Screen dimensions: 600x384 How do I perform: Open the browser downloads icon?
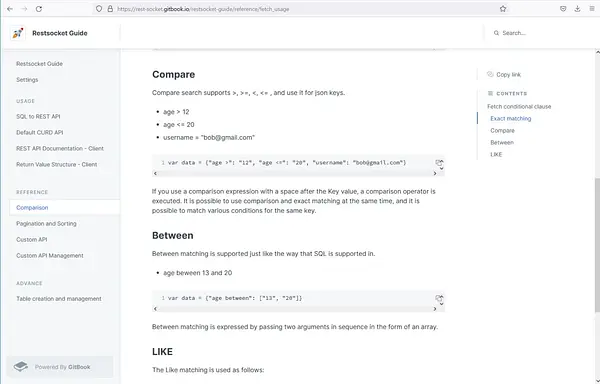[x=577, y=9]
